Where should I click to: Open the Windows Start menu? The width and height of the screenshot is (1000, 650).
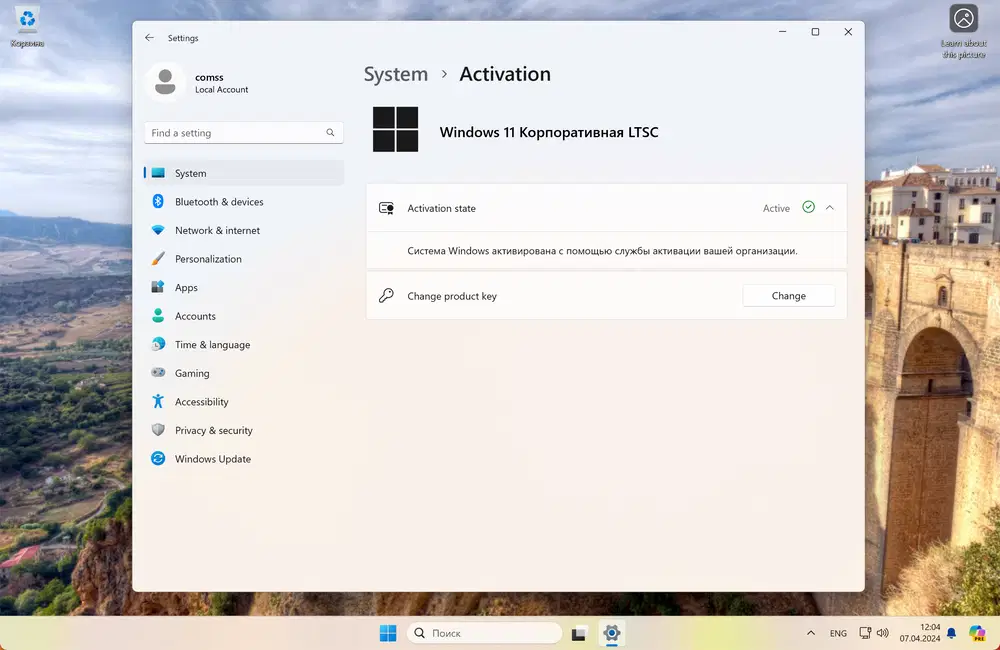(388, 633)
